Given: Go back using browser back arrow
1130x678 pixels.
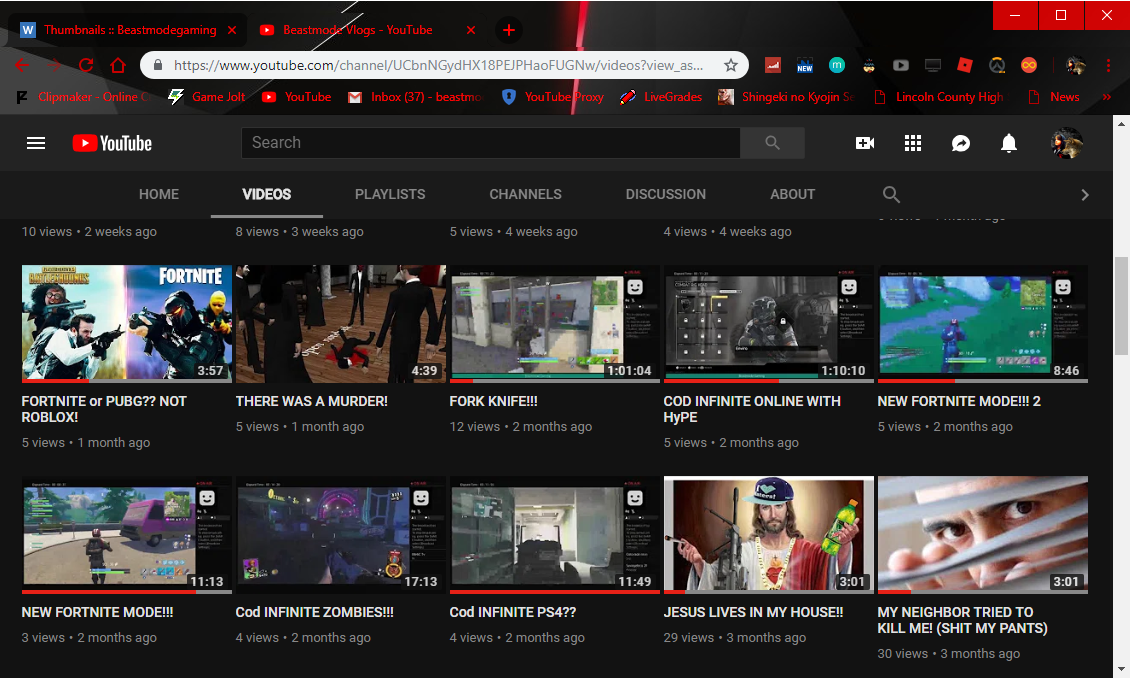Looking at the screenshot, I should 22,66.
